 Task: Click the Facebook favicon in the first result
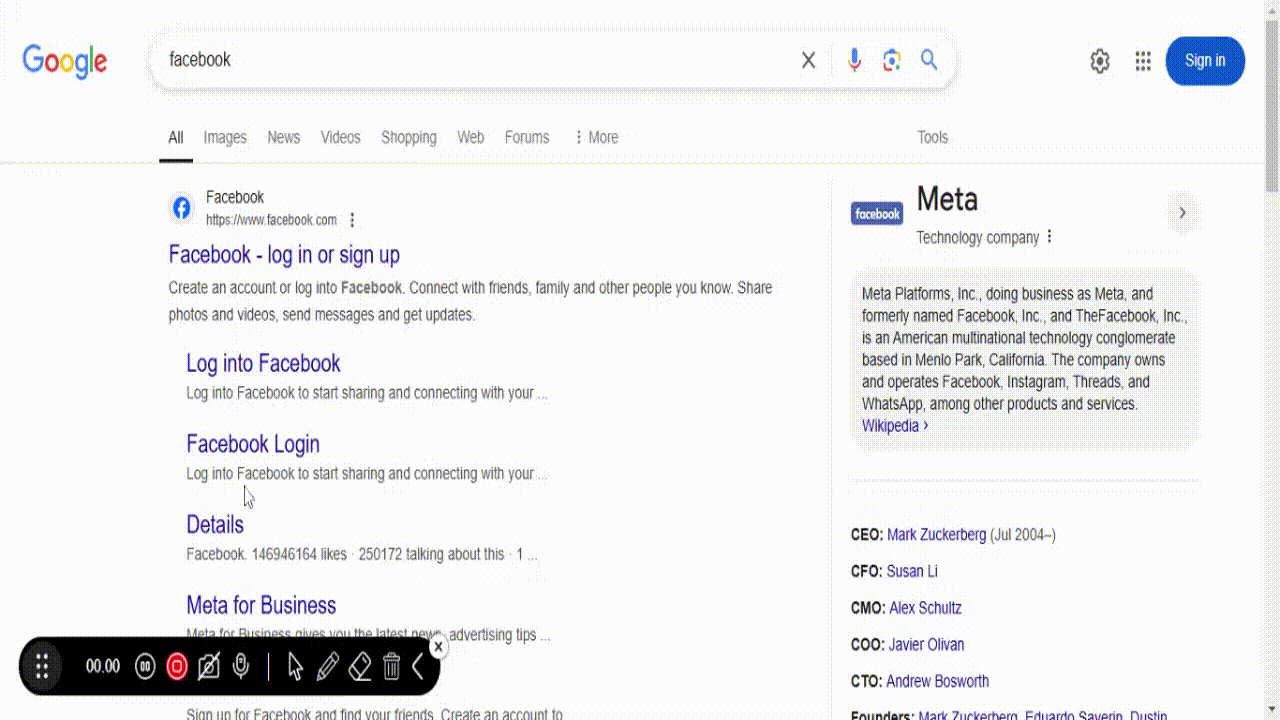pyautogui.click(x=181, y=208)
